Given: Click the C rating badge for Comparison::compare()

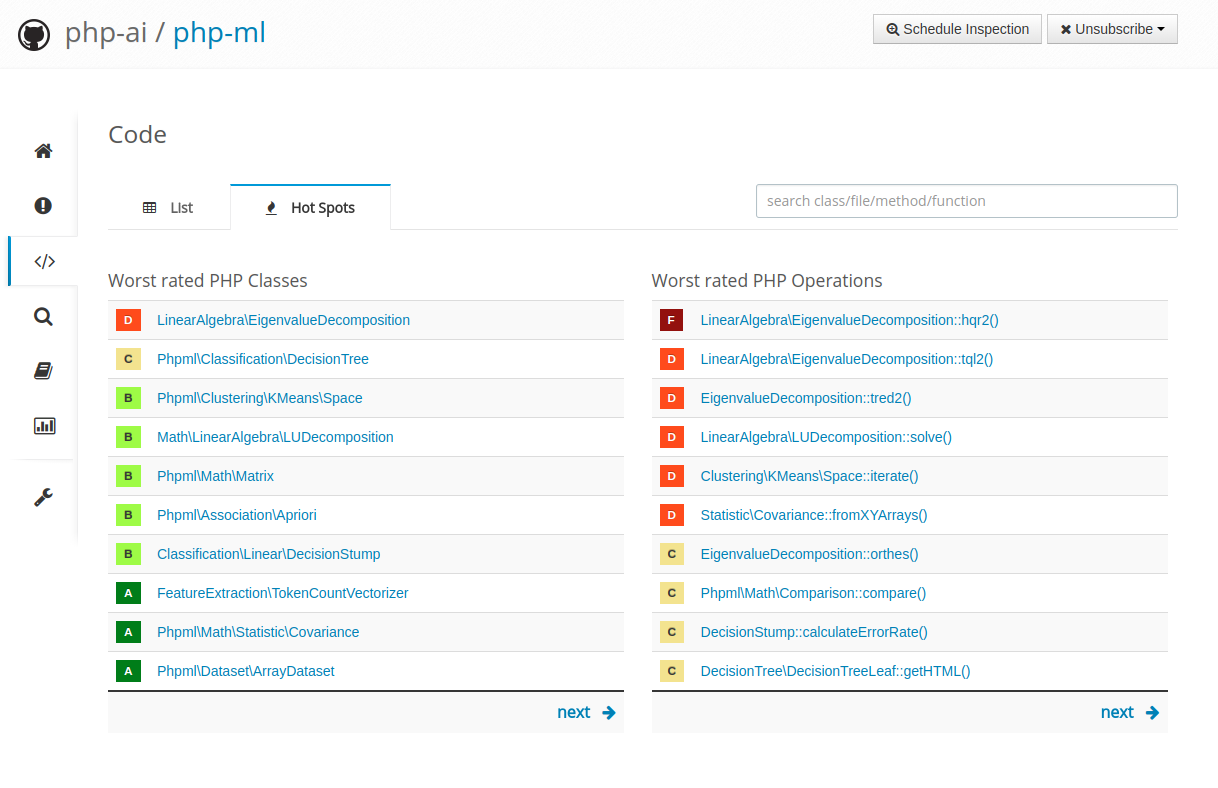Looking at the screenshot, I should (672, 593).
